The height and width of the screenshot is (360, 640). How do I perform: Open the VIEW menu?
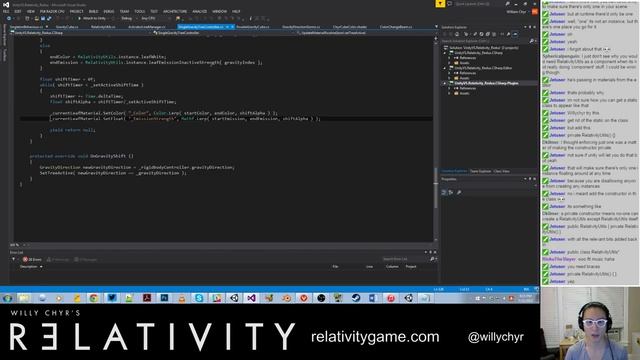click(31, 11)
